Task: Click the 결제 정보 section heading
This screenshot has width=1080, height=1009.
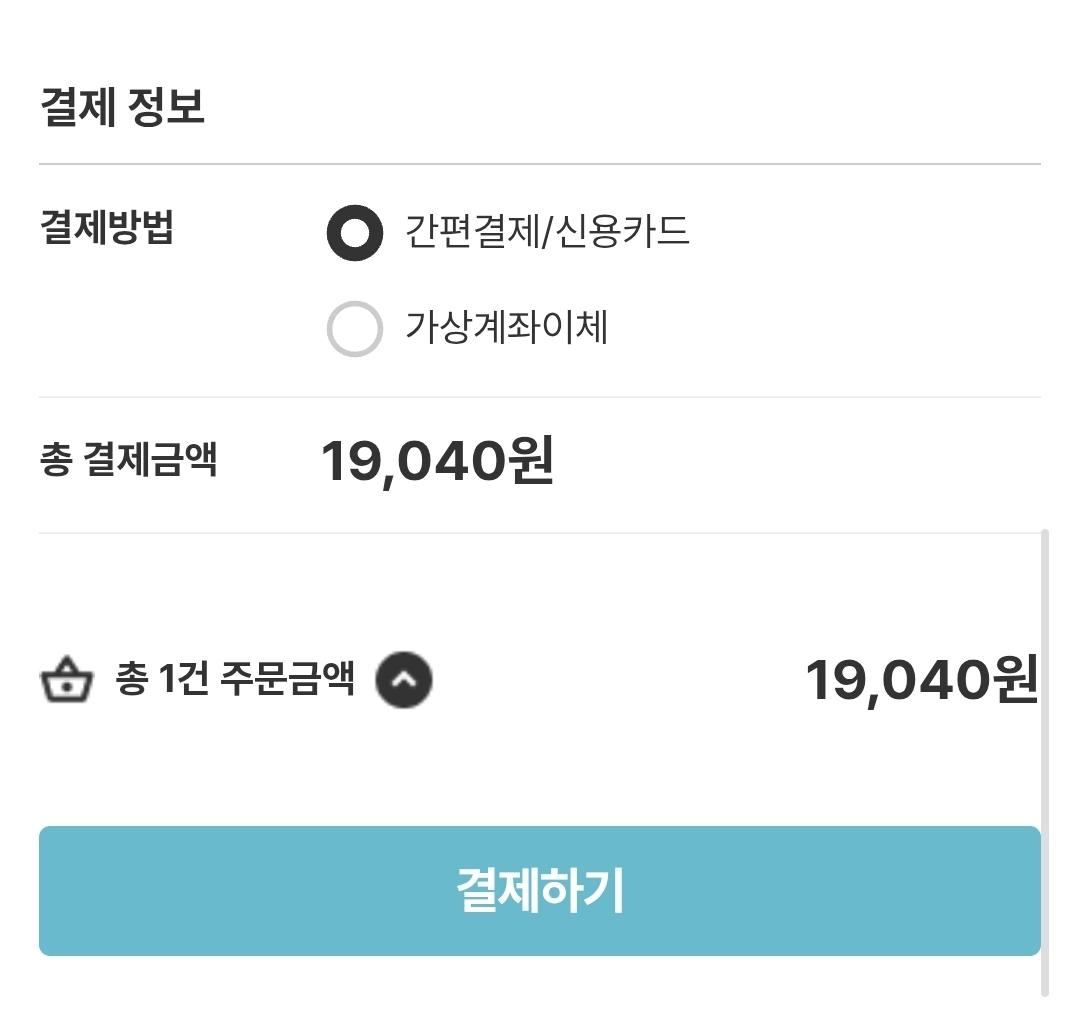Action: 123,107
